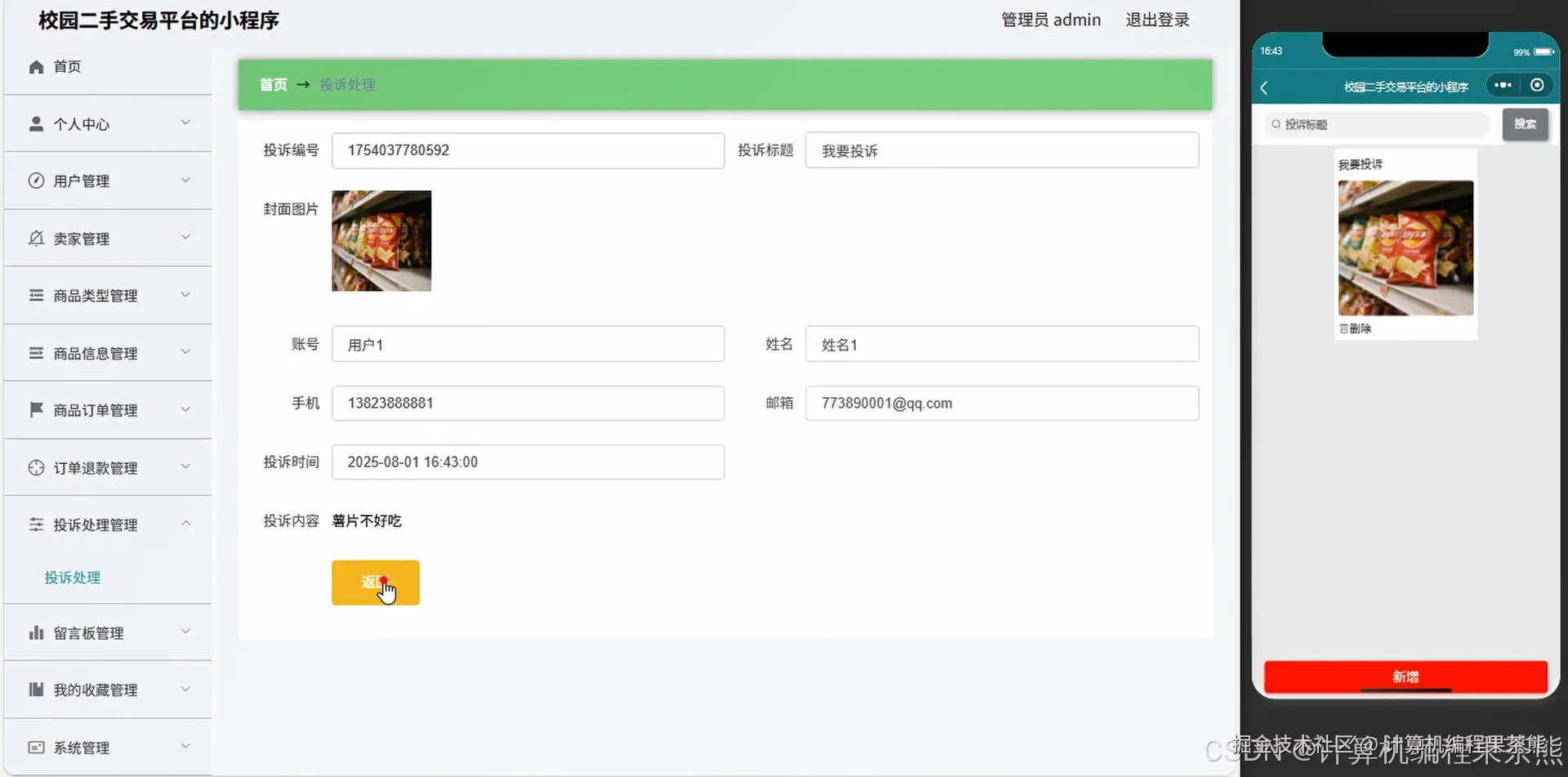Click the sliders icon next to 投诉处理管理
Screen dimensions: 1568x777
click(x=36, y=525)
